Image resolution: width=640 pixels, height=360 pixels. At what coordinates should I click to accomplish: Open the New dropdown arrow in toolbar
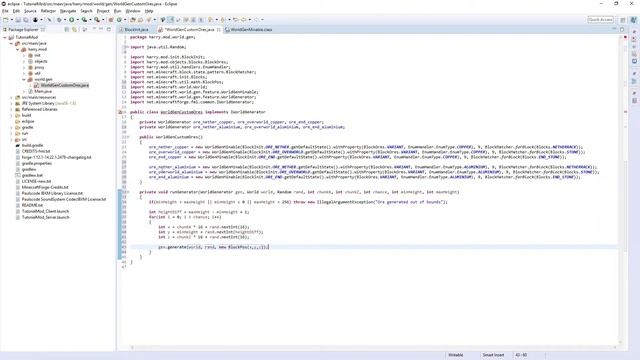[11, 20]
